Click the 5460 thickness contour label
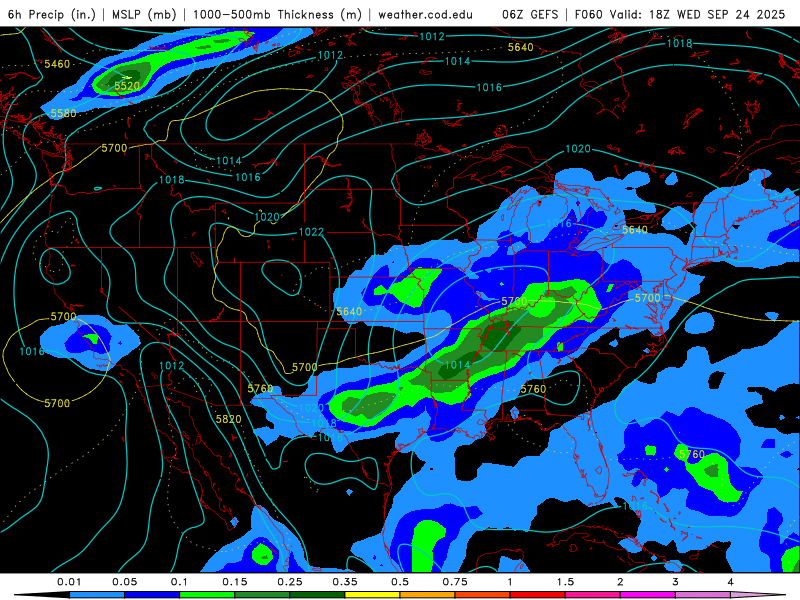Viewport: 800px width, 600px height. pos(57,64)
